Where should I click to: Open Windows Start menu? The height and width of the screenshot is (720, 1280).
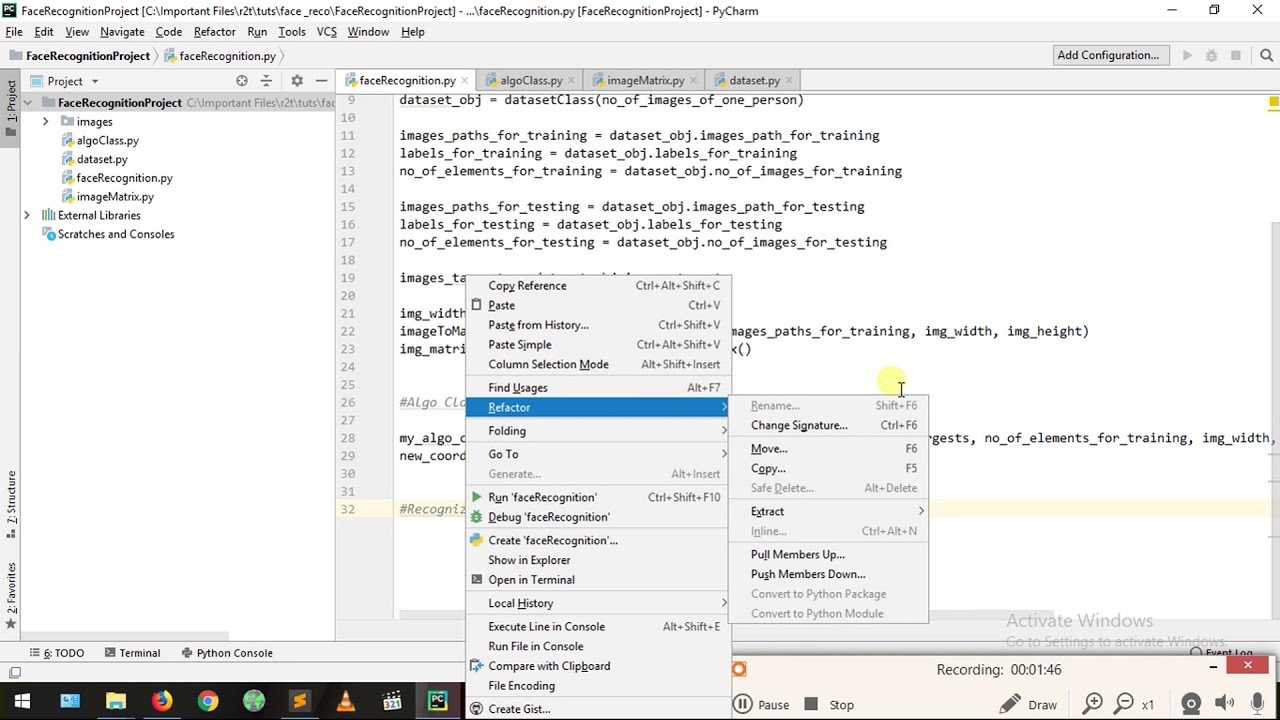pos(22,702)
